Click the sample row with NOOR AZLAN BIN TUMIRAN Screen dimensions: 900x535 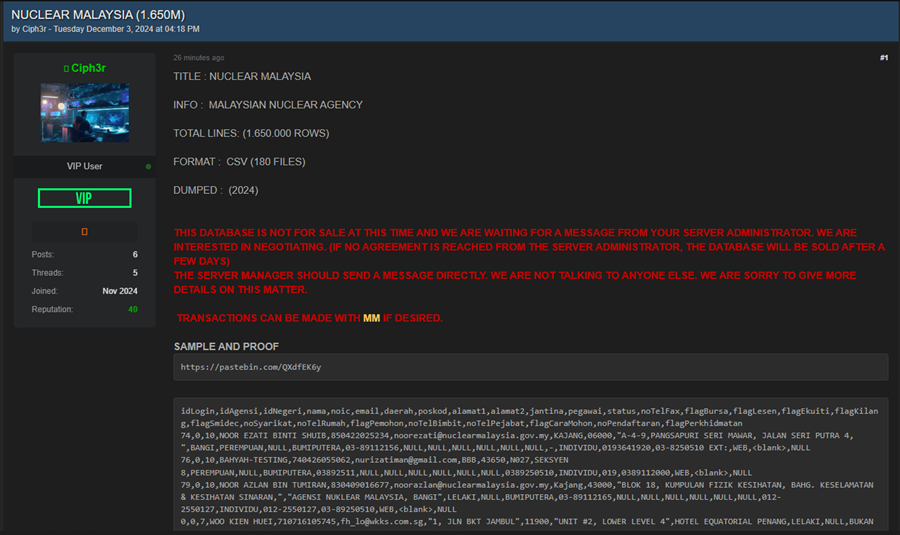[x=527, y=497]
